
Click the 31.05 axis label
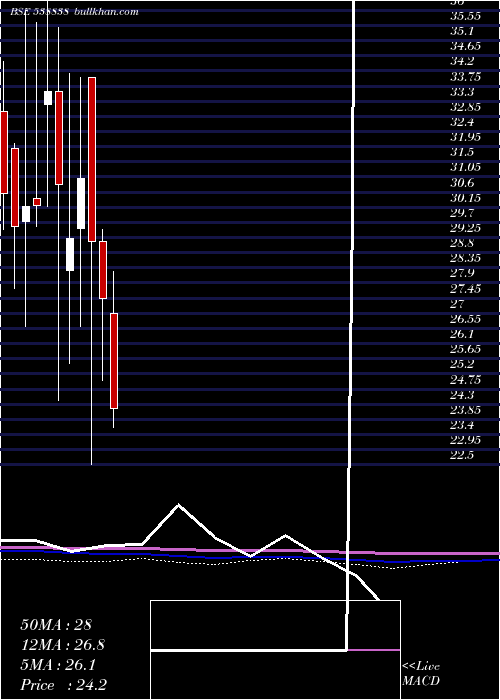[466, 167]
